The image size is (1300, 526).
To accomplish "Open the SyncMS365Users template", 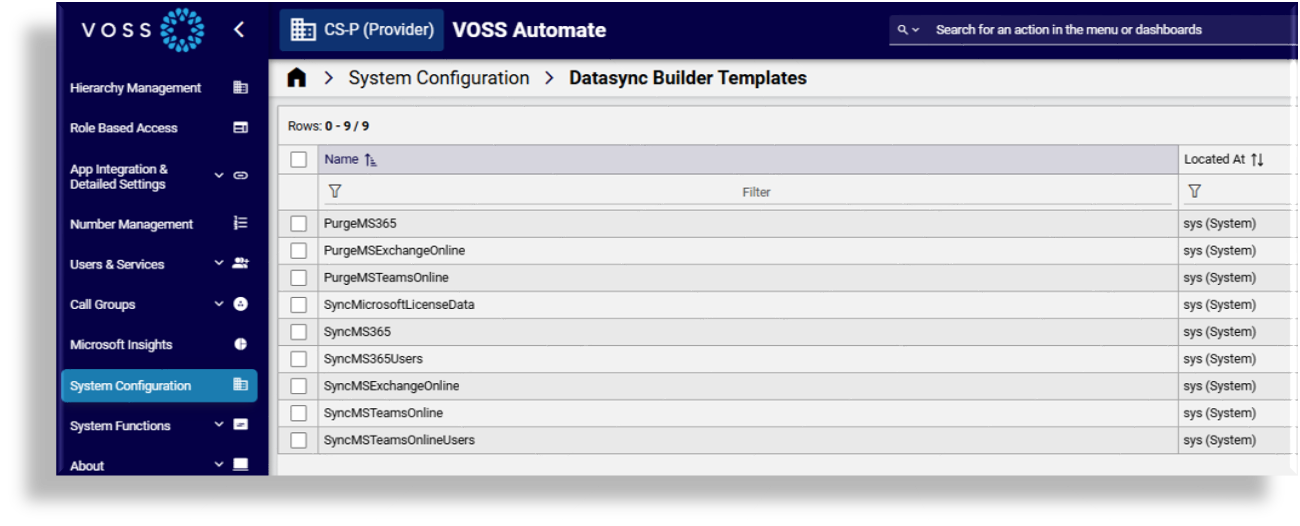I will [x=373, y=359].
